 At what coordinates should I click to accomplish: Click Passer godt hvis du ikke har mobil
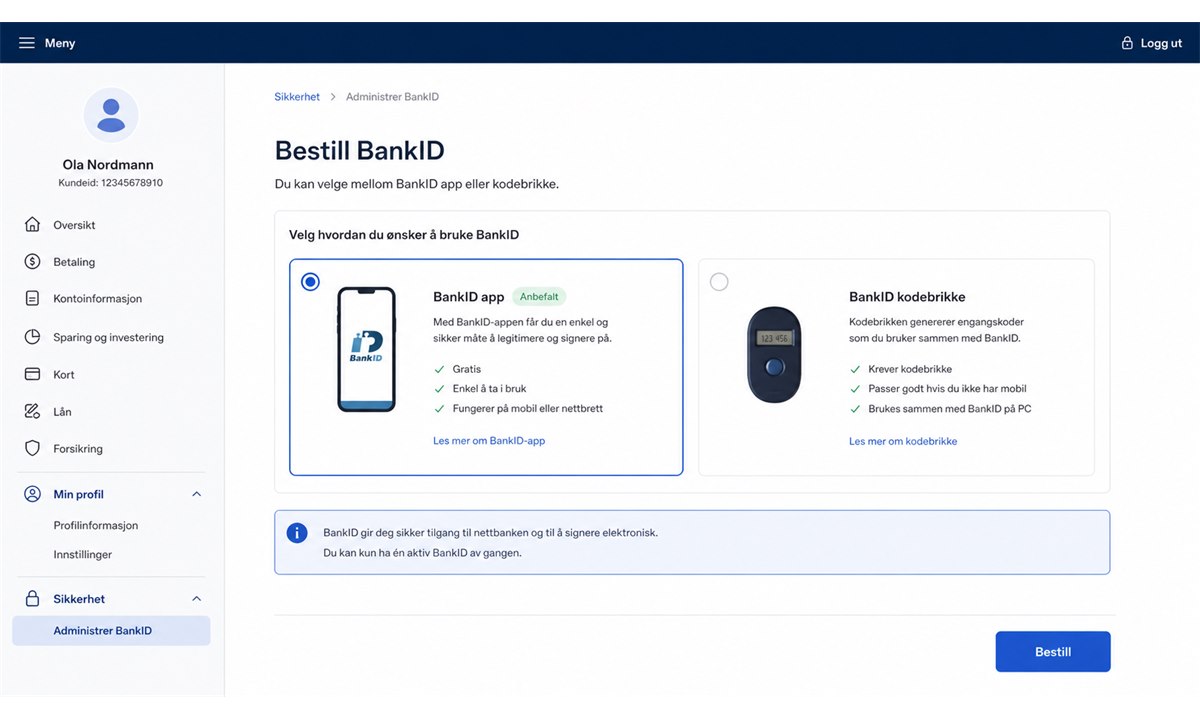point(947,389)
